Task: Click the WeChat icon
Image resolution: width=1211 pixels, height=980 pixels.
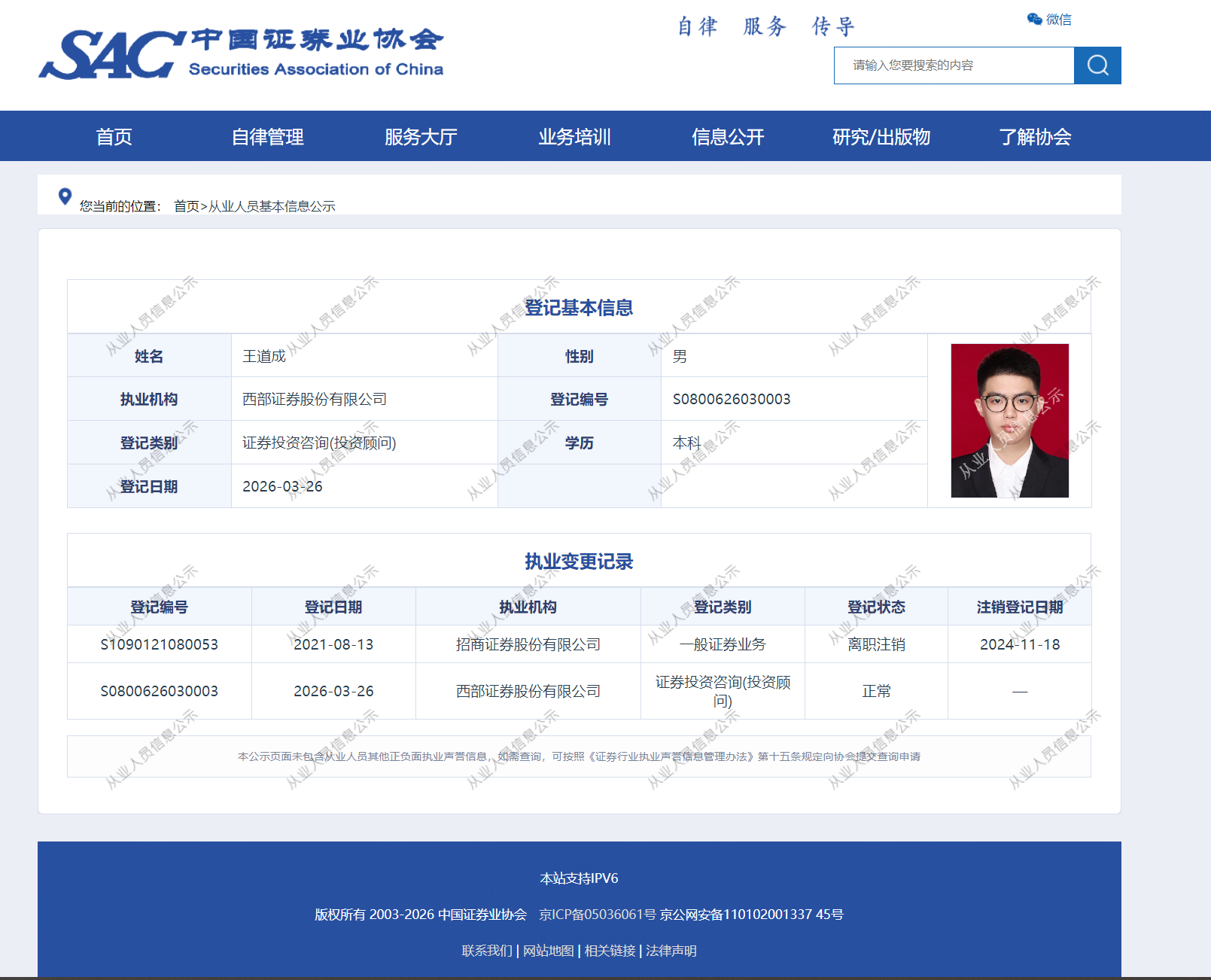Action: [1035, 20]
